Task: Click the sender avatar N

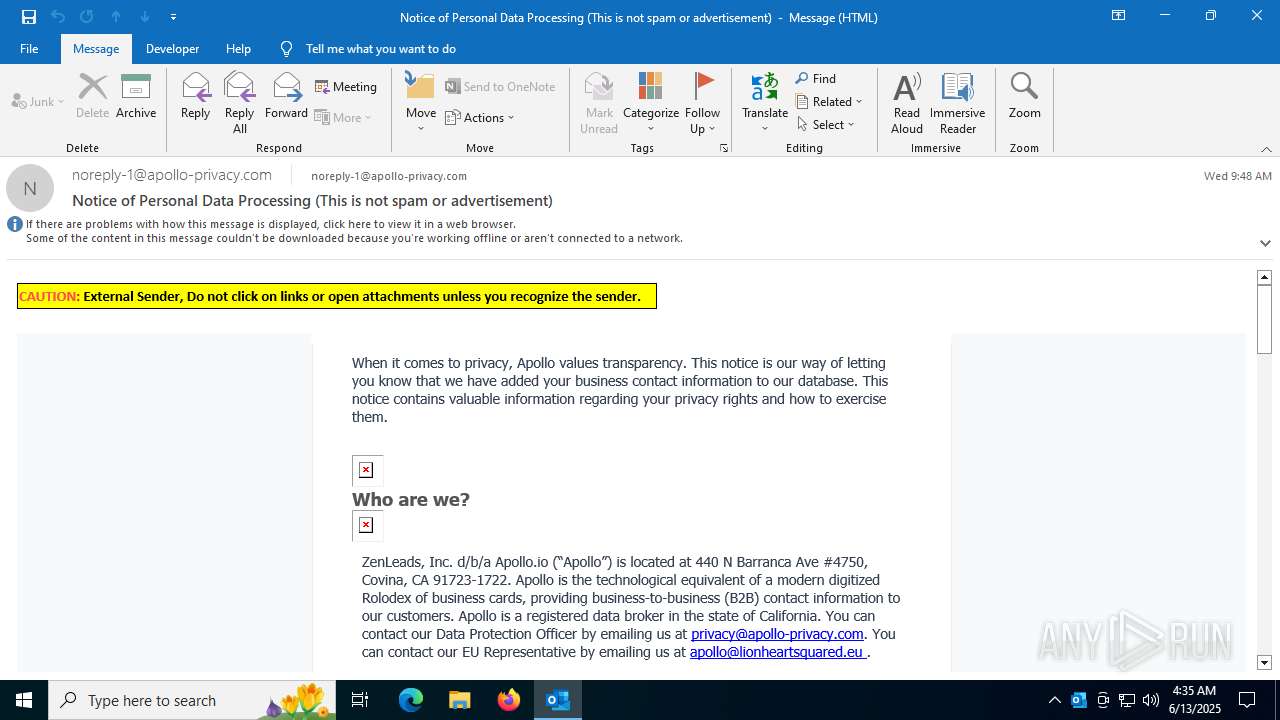Action: coord(30,188)
